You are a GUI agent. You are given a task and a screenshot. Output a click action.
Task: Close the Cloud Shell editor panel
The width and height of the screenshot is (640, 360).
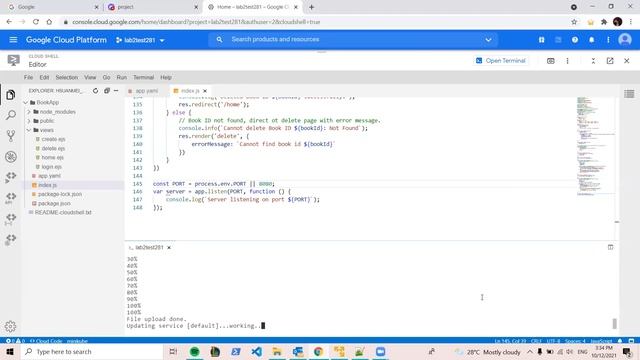pos(627,61)
